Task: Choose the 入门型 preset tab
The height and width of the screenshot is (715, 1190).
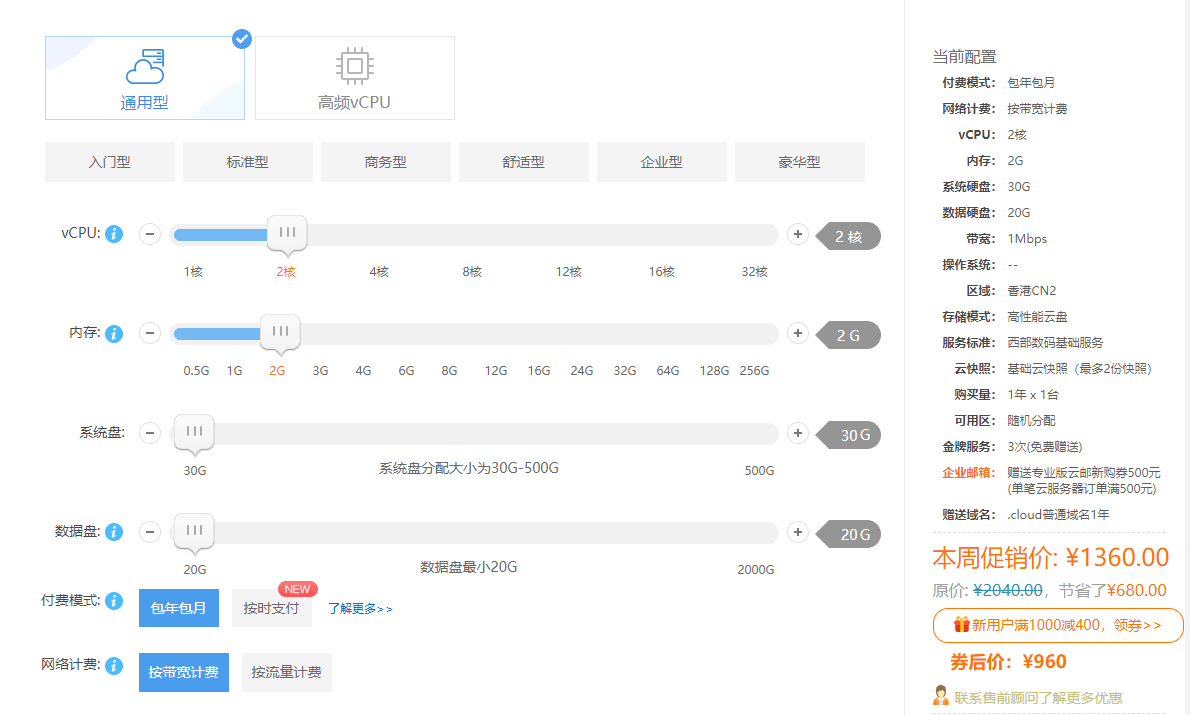Action: pyautogui.click(x=110, y=162)
